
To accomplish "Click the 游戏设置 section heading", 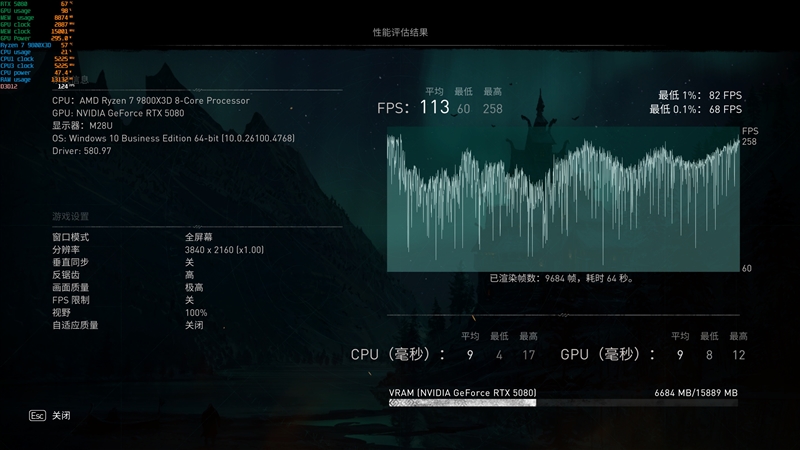I will [70, 216].
